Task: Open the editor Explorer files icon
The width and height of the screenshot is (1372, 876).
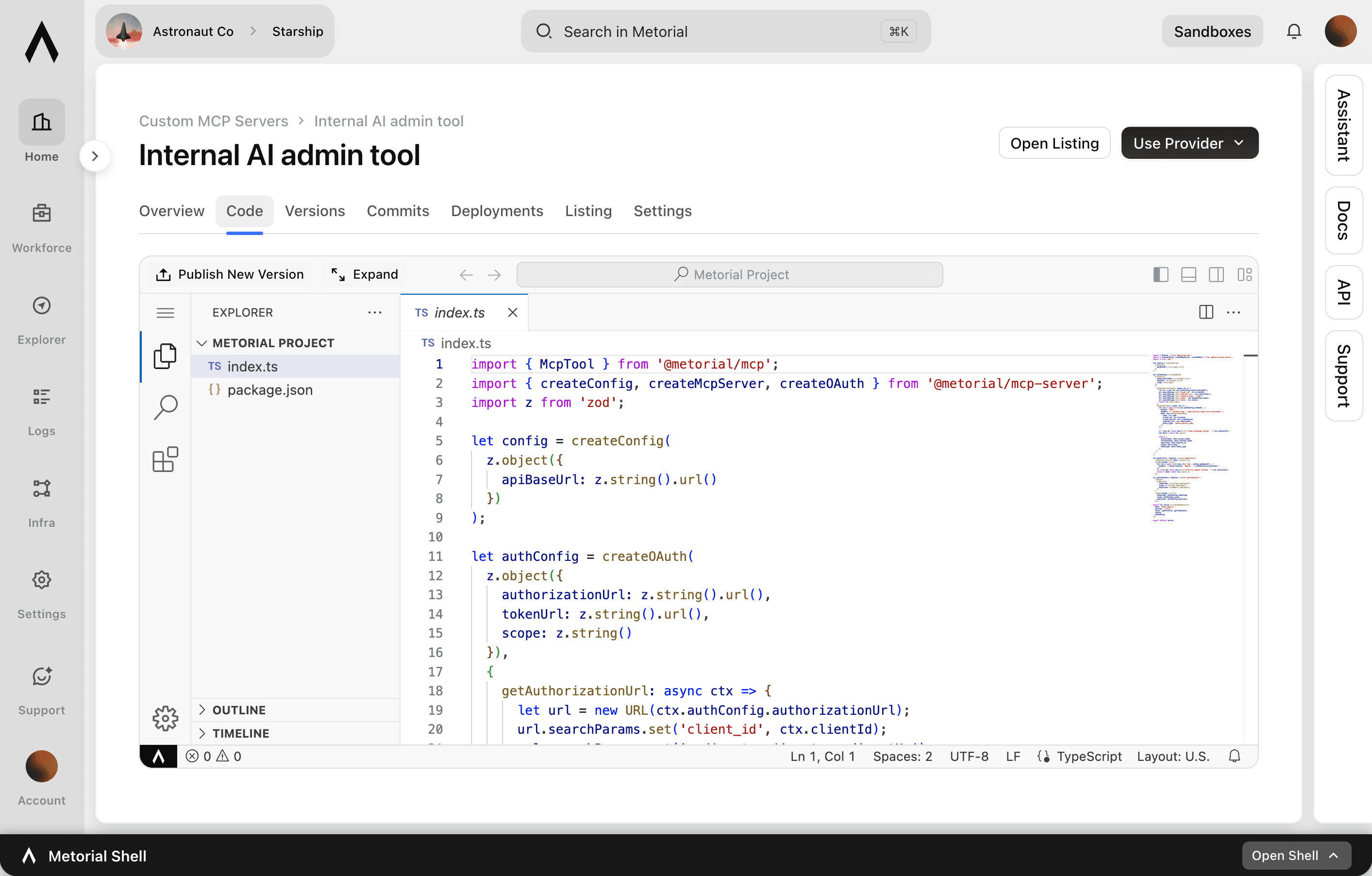Action: (x=165, y=355)
